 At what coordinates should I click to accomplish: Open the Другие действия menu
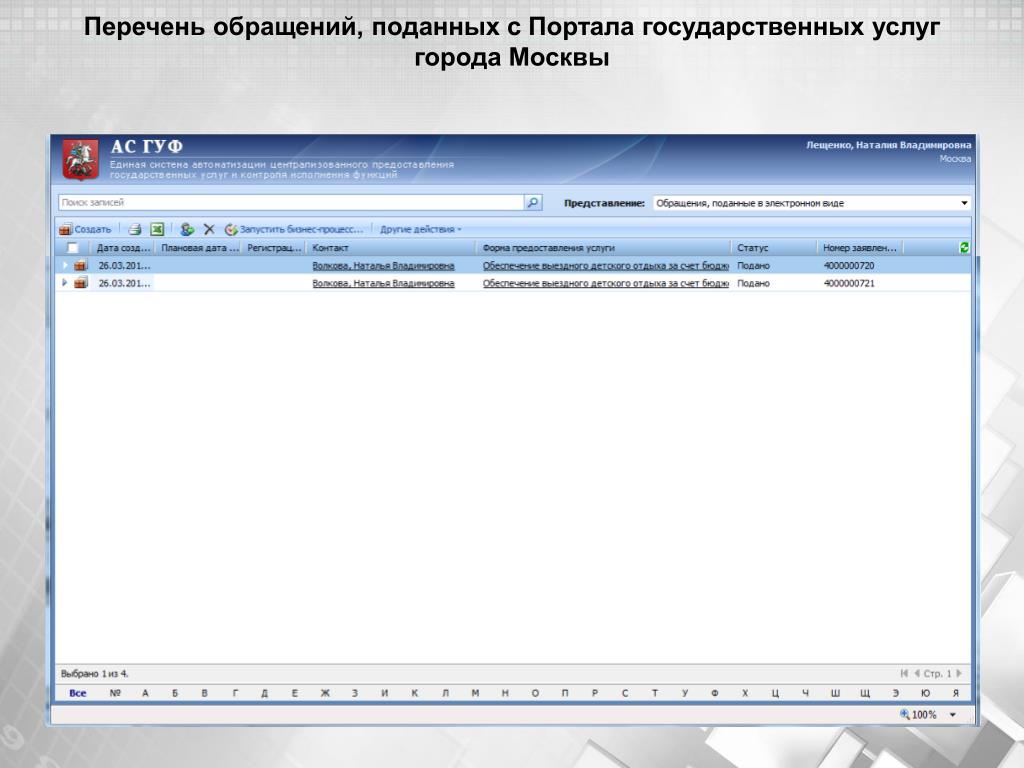(421, 229)
